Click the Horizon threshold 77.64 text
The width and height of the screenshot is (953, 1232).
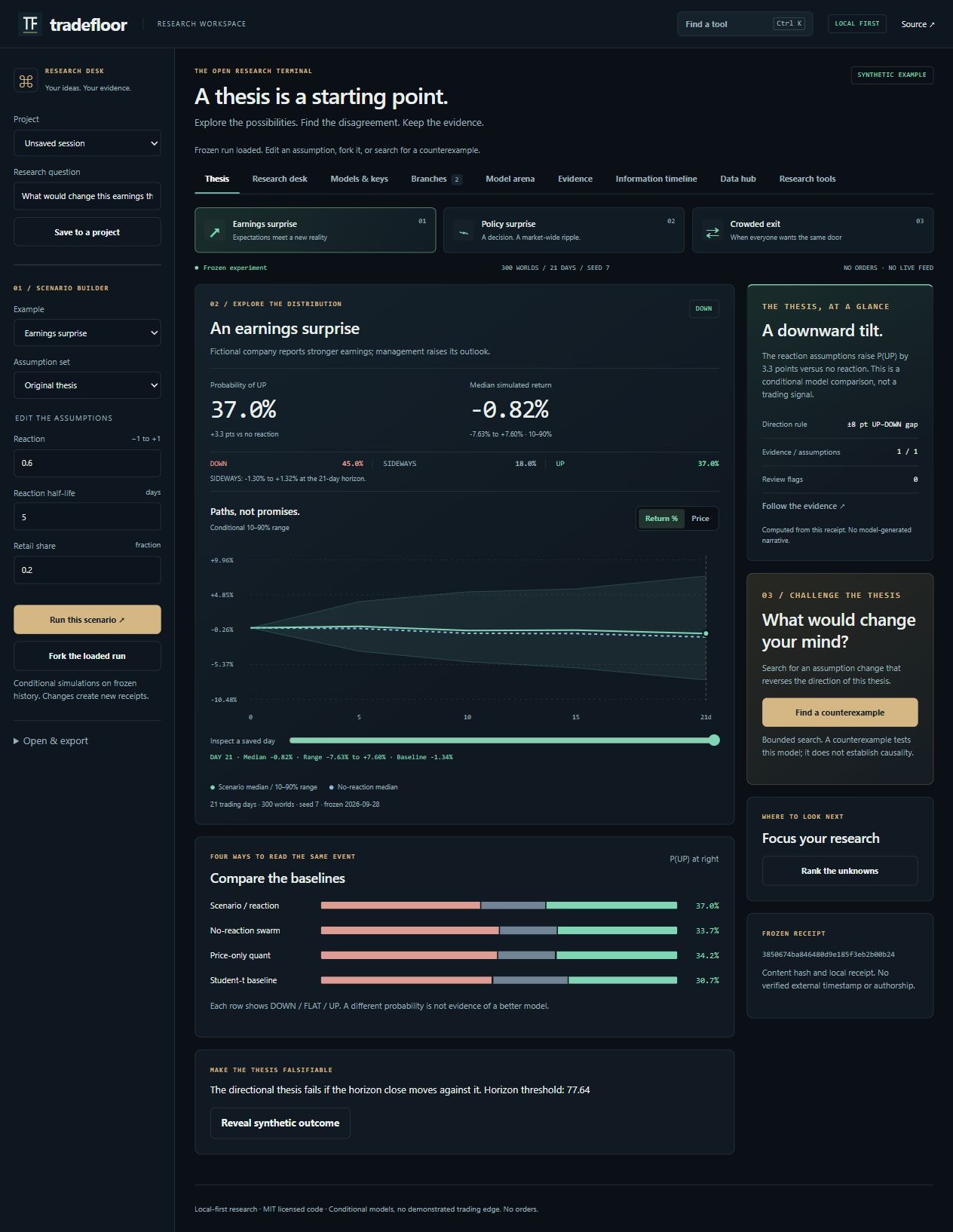pos(537,1089)
